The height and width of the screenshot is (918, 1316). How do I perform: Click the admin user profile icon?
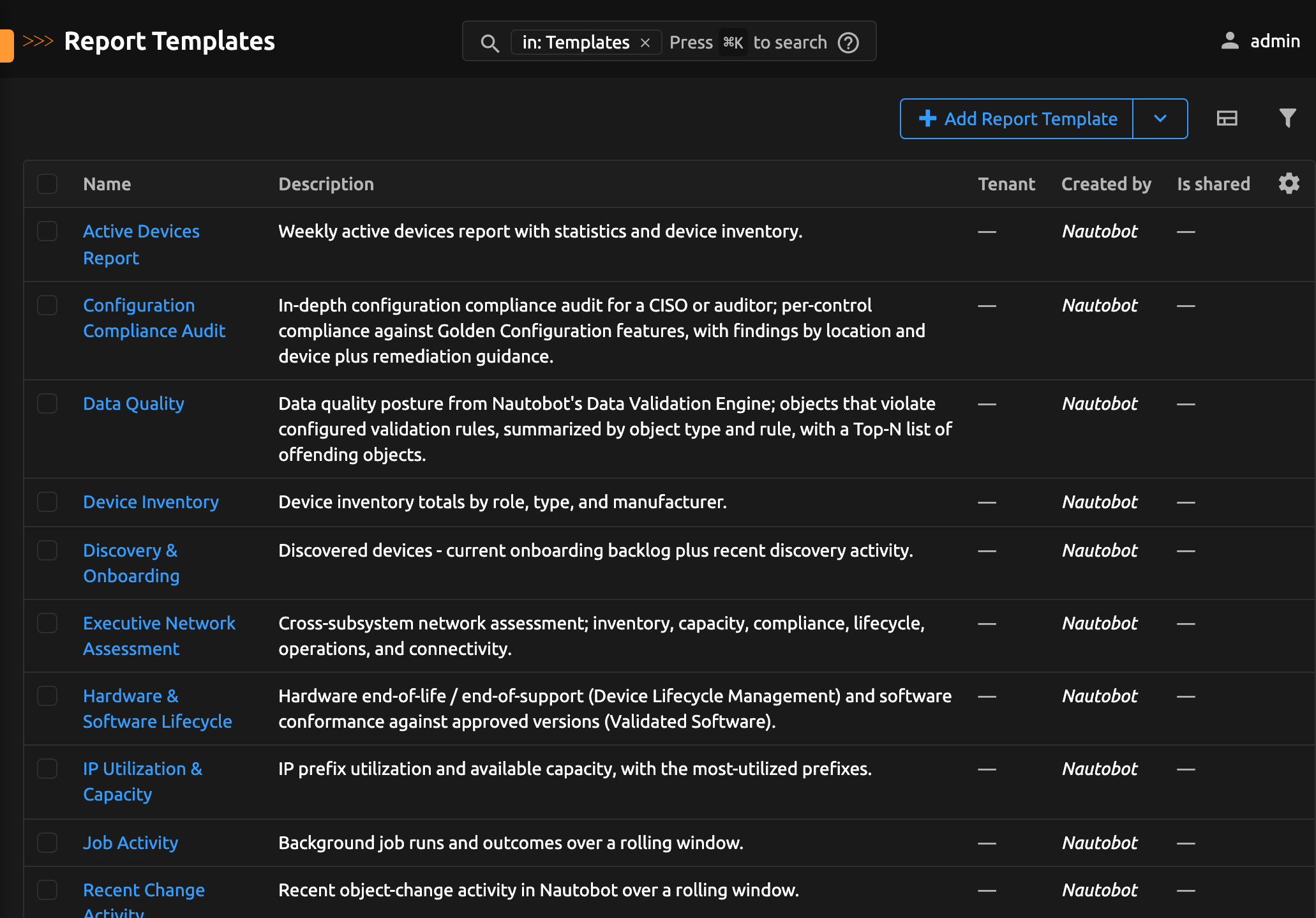[x=1230, y=41]
